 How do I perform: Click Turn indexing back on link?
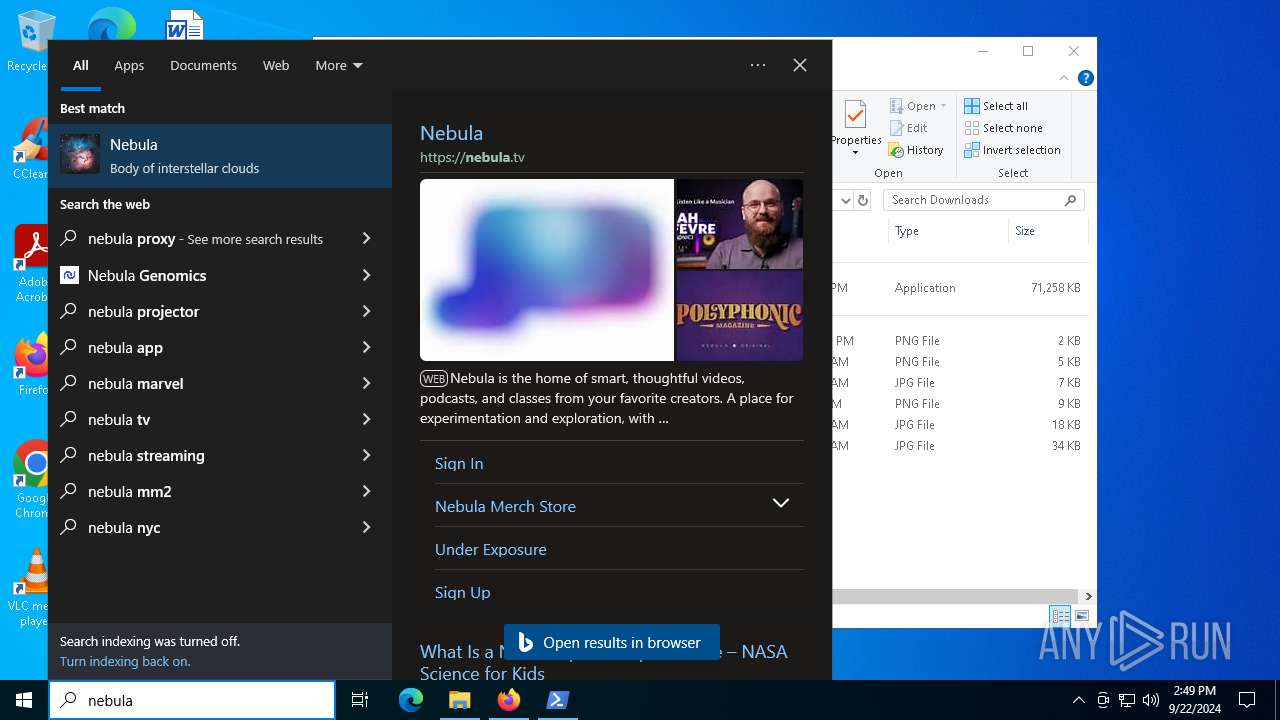click(125, 661)
